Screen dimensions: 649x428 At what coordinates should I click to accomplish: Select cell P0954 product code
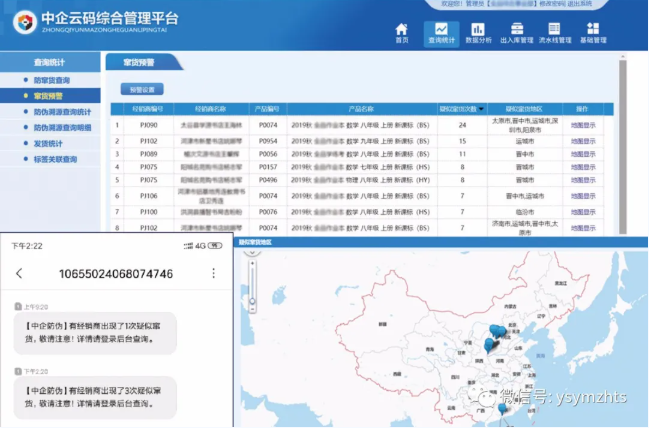tap(268, 141)
